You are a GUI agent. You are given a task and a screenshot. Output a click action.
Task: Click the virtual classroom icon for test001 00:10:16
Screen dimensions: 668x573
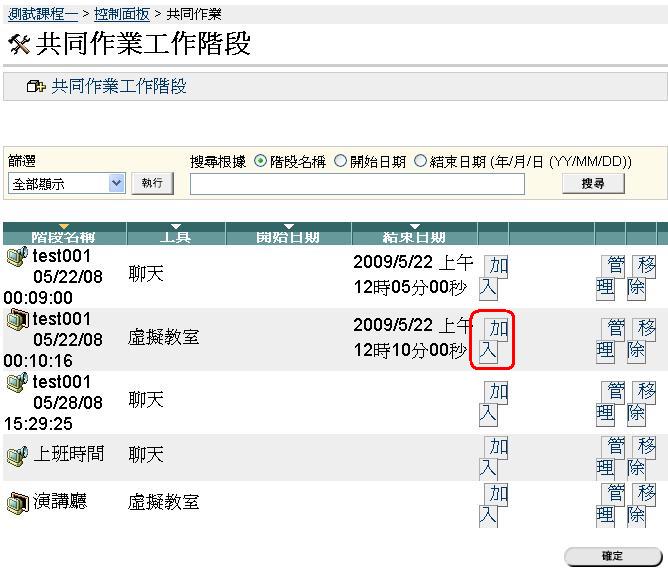(16, 319)
